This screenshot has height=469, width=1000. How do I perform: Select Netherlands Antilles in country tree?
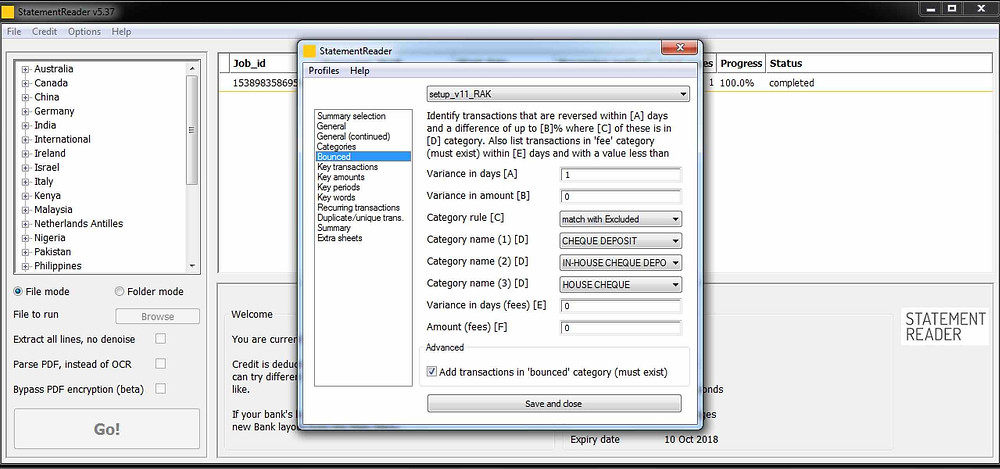(78, 223)
